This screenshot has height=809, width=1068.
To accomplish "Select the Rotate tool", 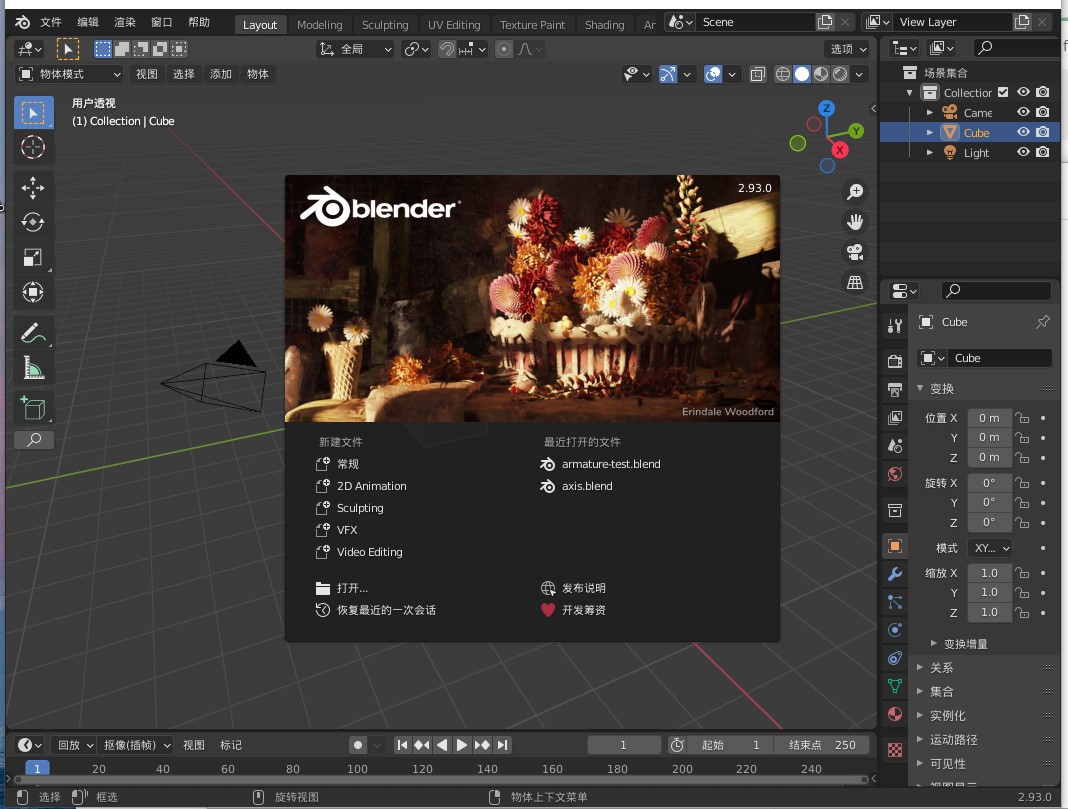I will 33,223.
